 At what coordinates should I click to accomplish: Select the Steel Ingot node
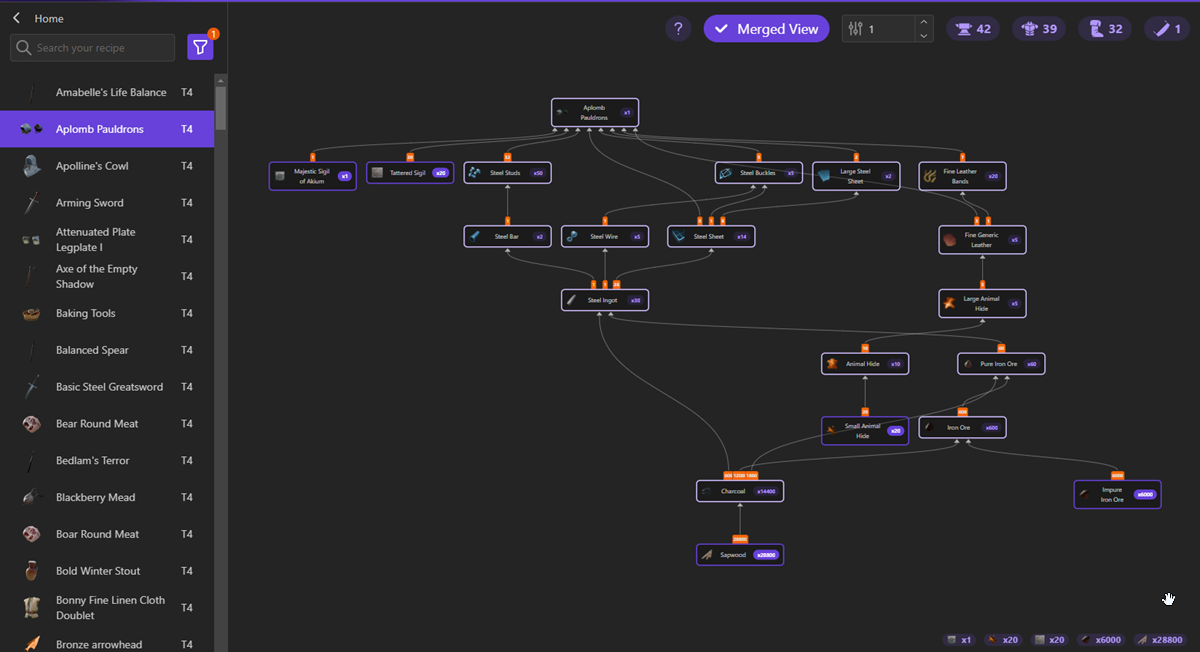point(605,299)
